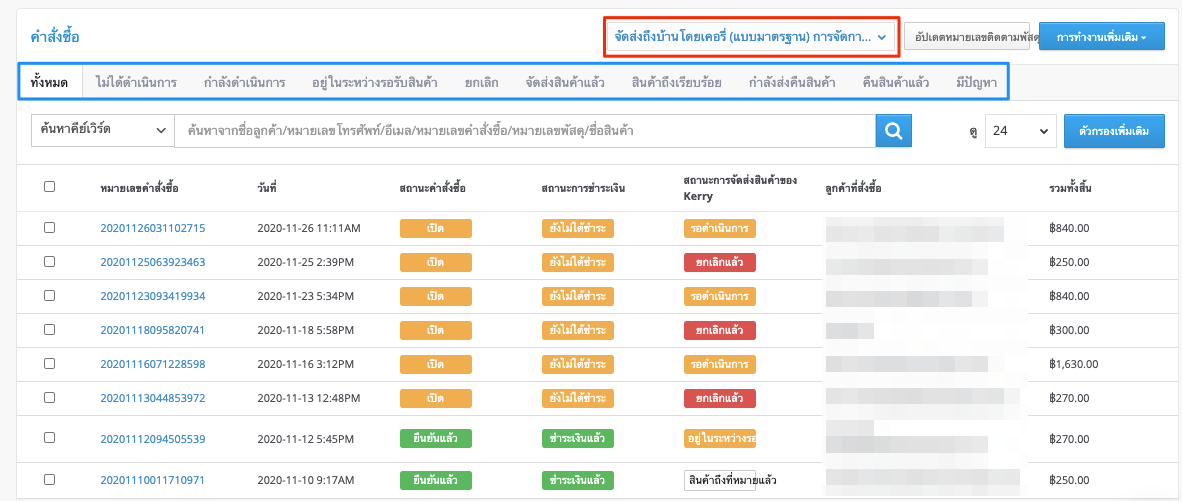Viewport: 1182px width, 501px height.
Task: Open order link 20201113044853972
Action: click(153, 397)
